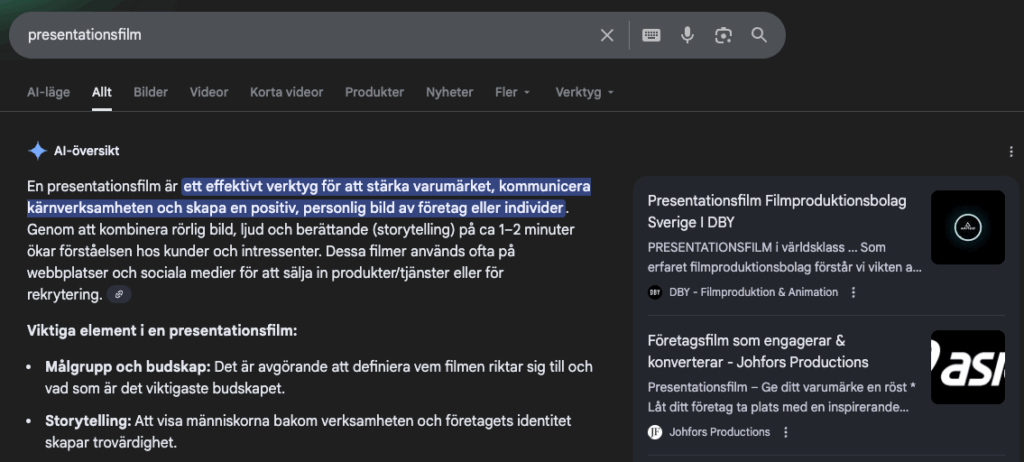Select the Korta videor tab
The image size is (1024, 462).
coord(286,92)
